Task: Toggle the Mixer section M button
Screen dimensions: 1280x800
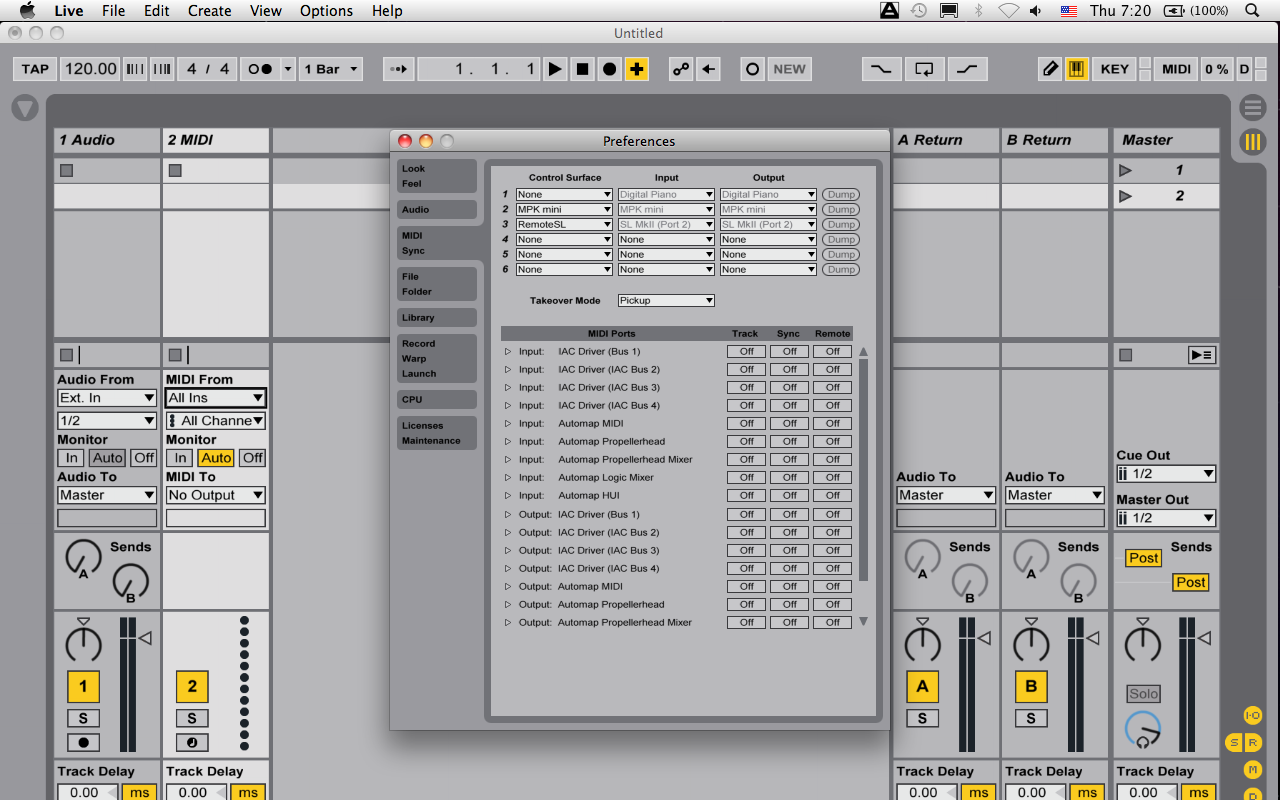Action: point(1252,769)
